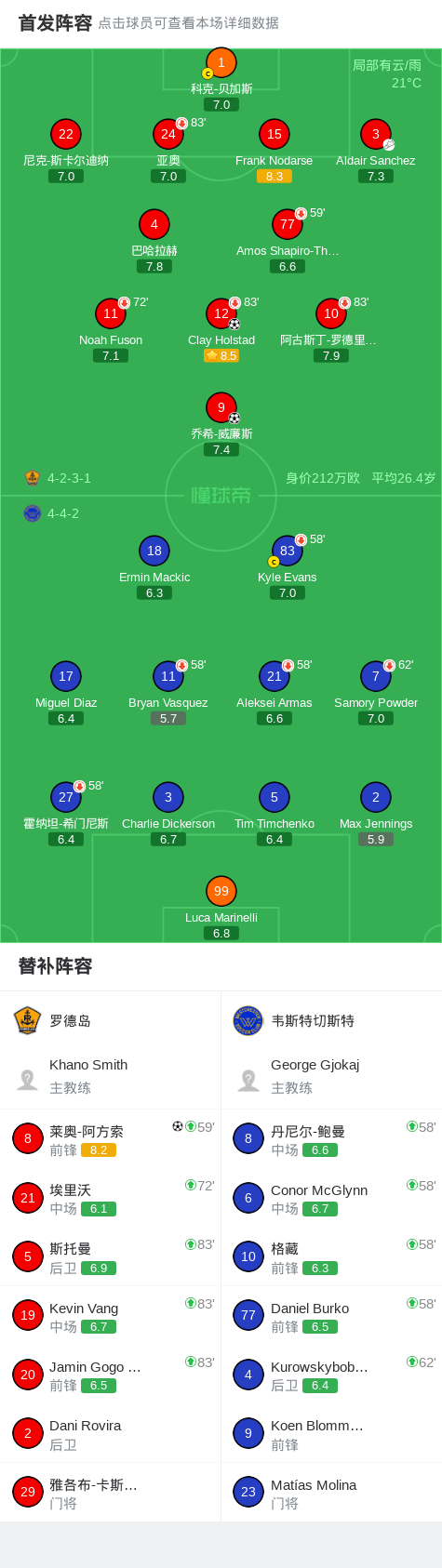
Task: Open goalkeeper number 1 player circle
Action: (x=221, y=62)
